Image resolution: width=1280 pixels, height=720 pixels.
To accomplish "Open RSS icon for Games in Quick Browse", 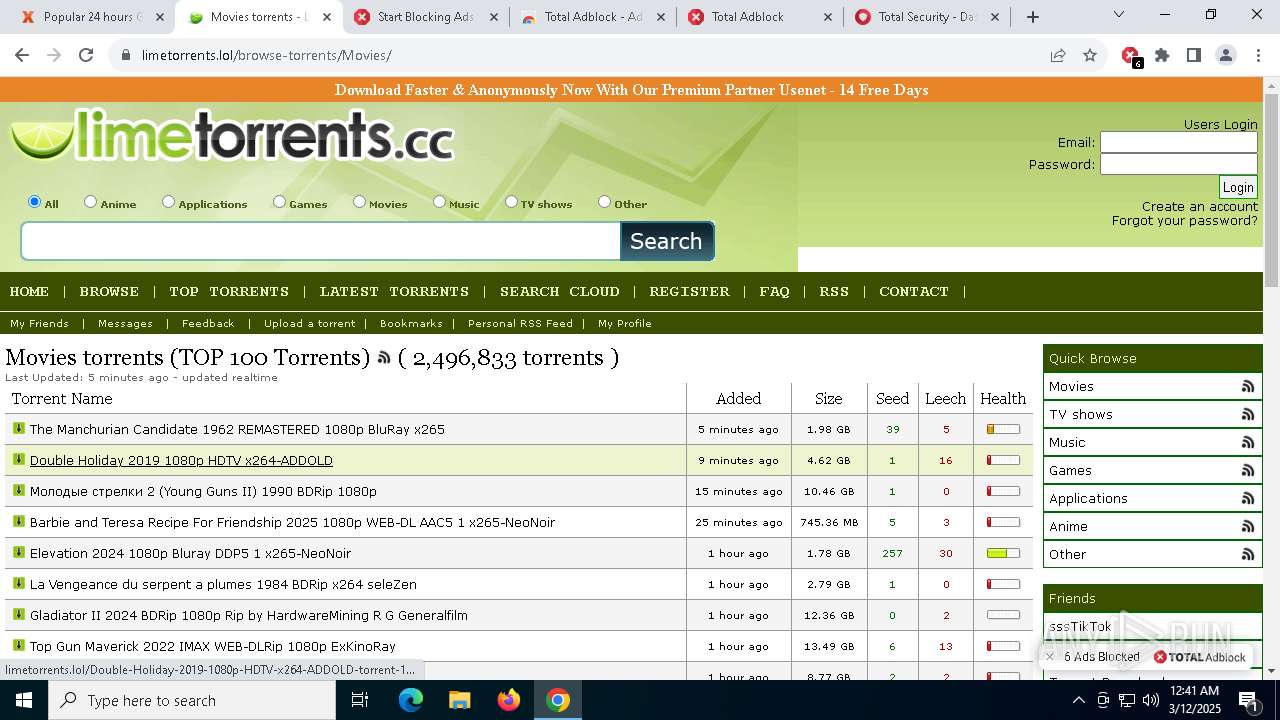I will [x=1248, y=470].
